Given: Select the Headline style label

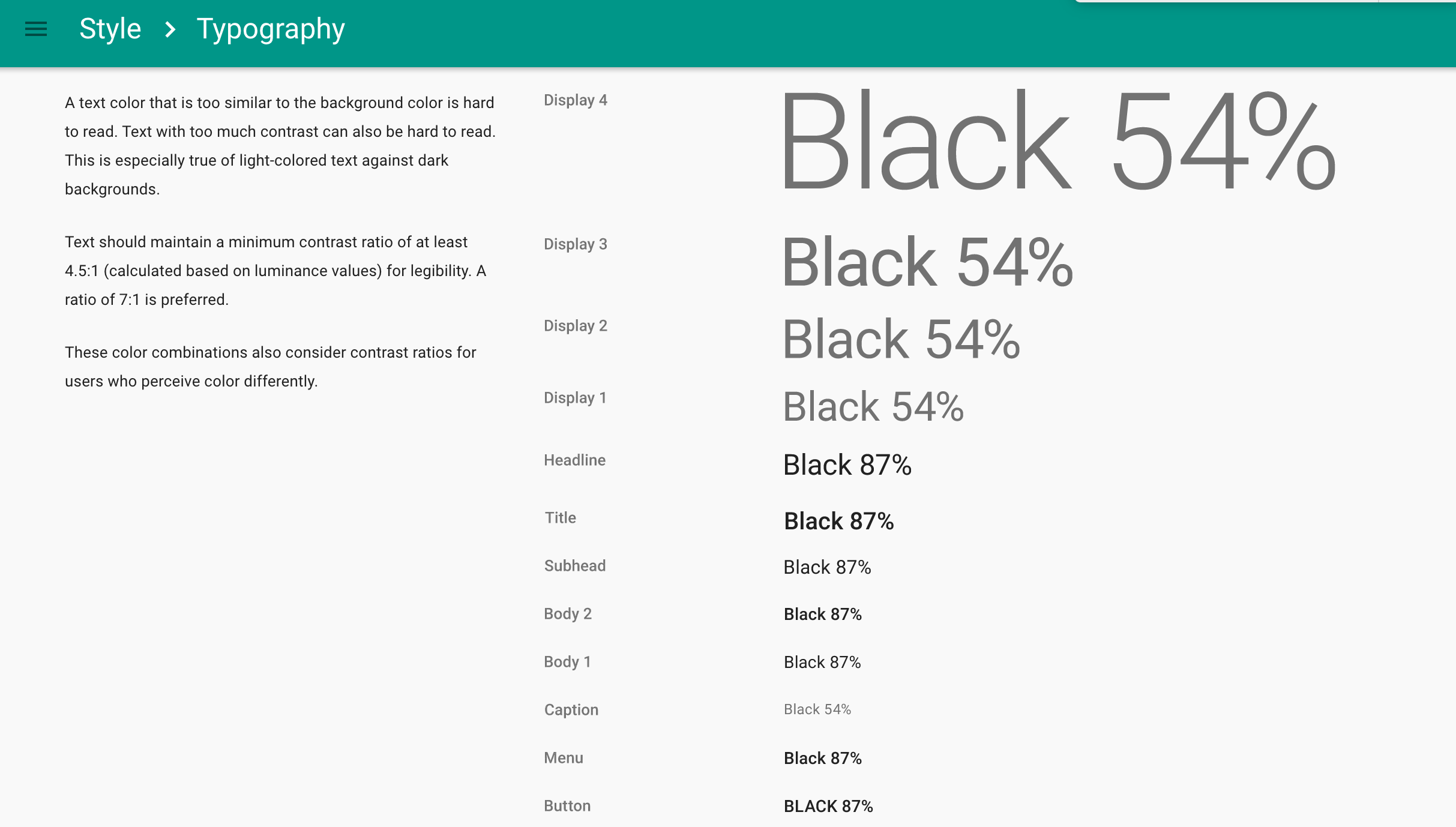Looking at the screenshot, I should point(574,460).
